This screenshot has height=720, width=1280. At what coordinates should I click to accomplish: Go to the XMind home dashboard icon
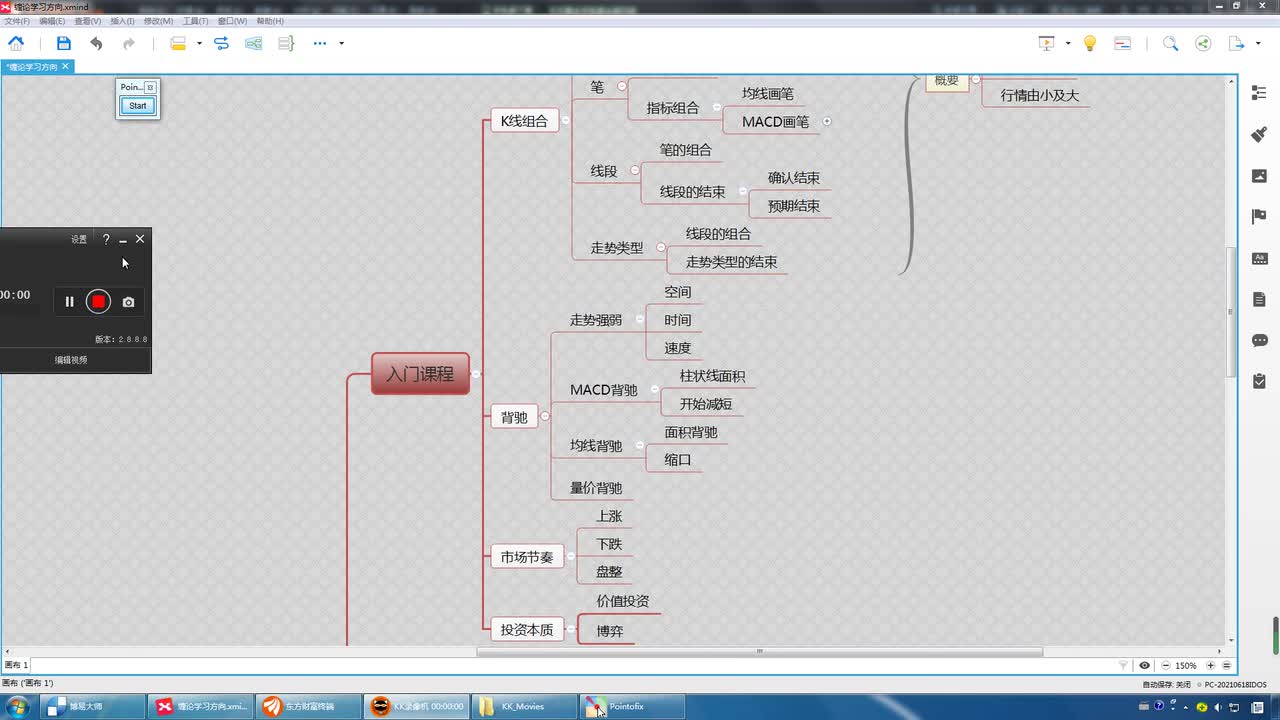(16, 43)
